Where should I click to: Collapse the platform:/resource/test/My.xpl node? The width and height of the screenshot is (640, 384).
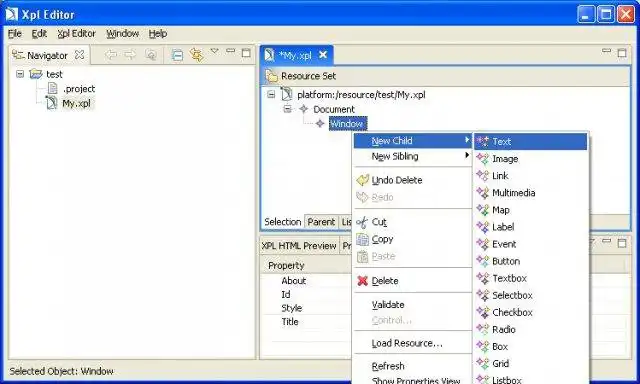tap(271, 94)
